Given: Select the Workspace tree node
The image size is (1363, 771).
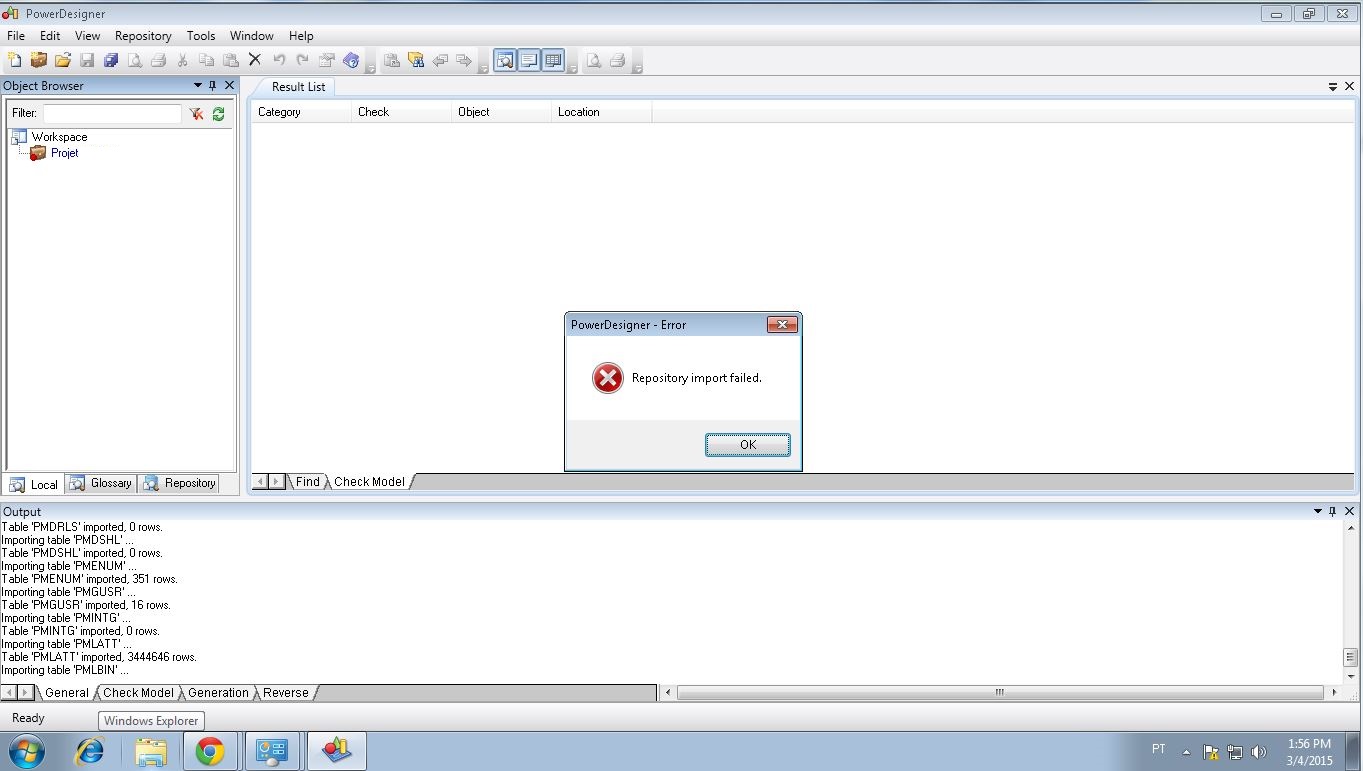Looking at the screenshot, I should pos(59,137).
